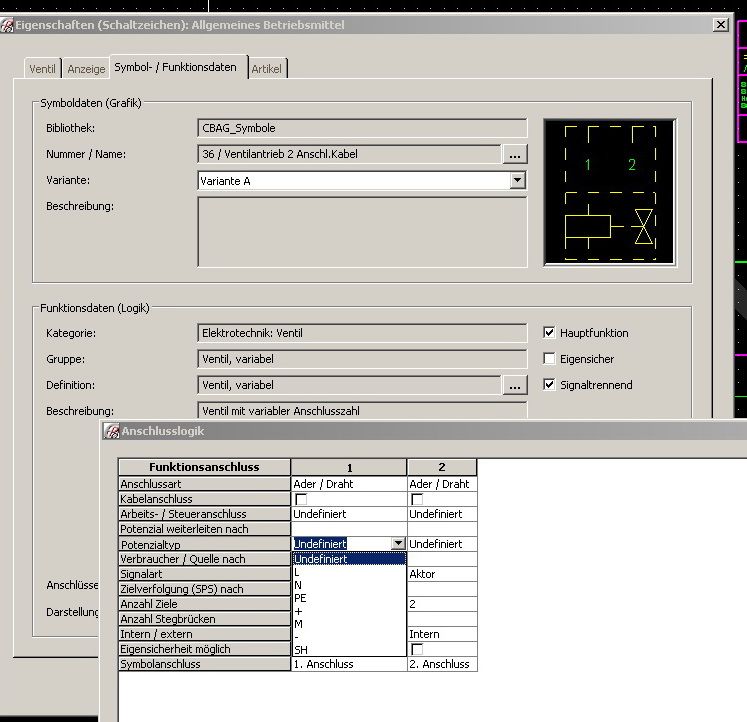Click Symbolanschluss cell 2. Anschluss

pyautogui.click(x=442, y=664)
